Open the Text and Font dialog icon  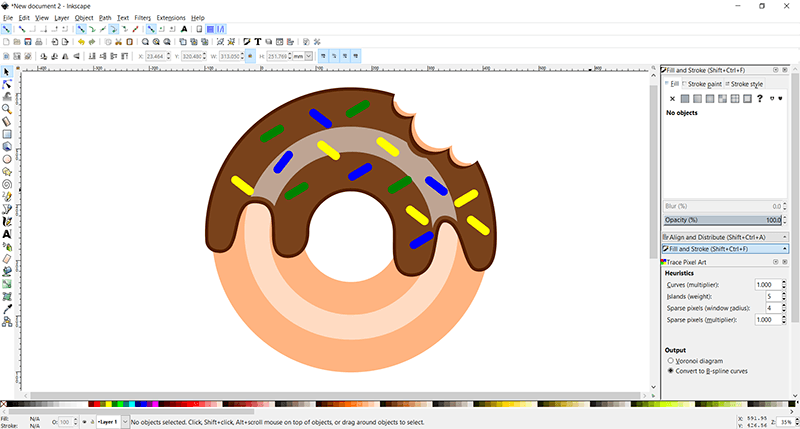tap(258, 42)
